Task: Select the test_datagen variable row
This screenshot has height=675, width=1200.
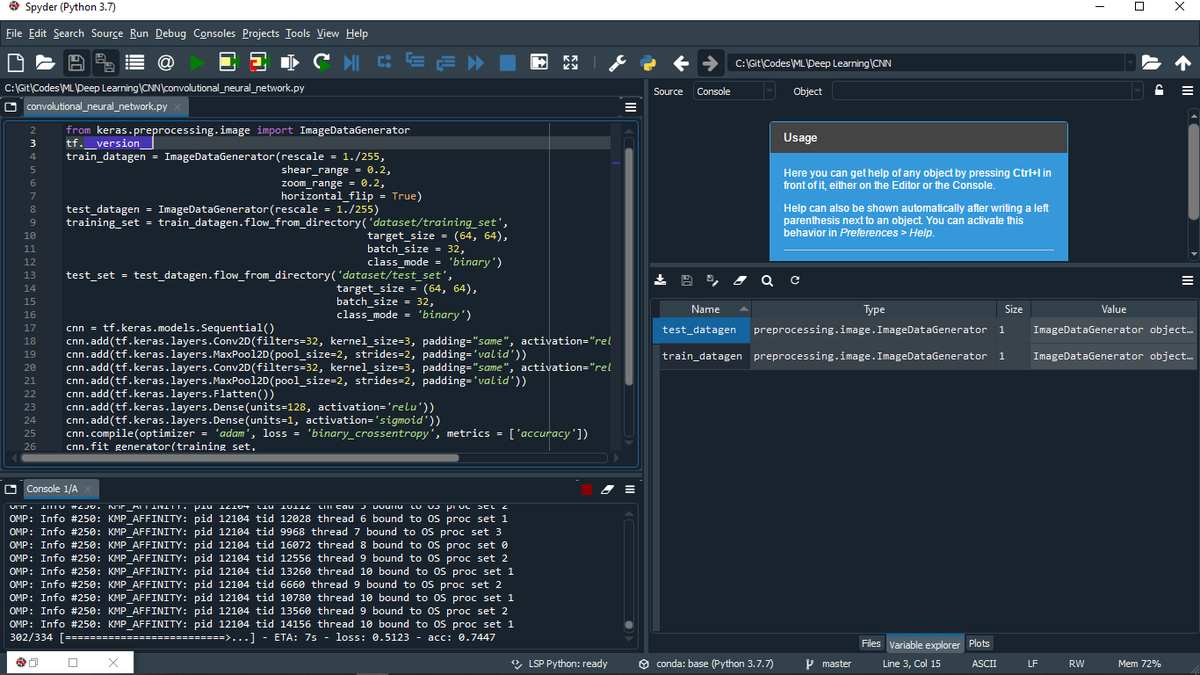Action: [924, 329]
